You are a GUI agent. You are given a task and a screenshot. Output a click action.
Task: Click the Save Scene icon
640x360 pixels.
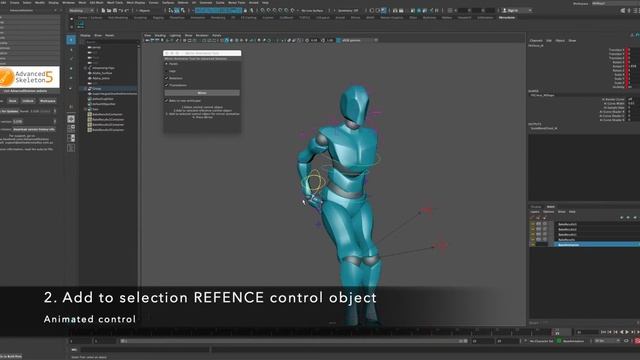[x=115, y=11]
